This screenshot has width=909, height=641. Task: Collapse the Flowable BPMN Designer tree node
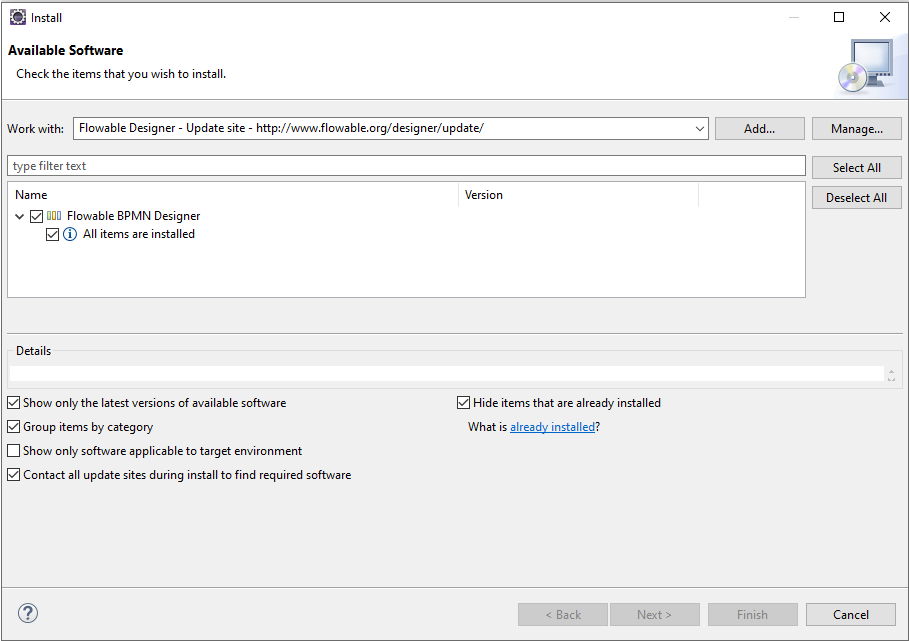point(20,216)
